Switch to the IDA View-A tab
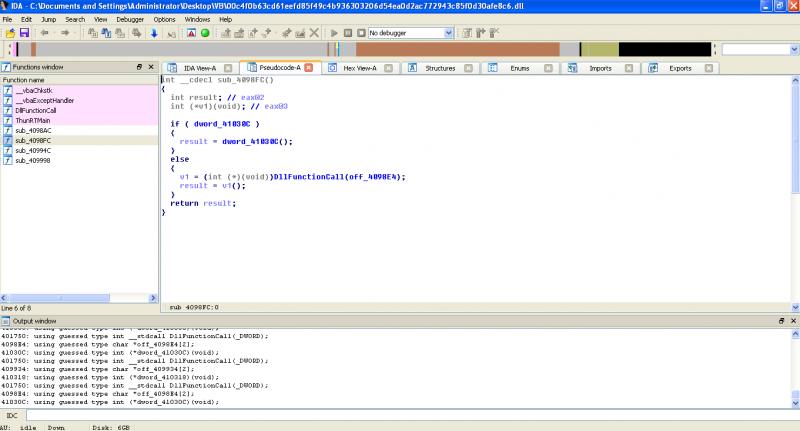 point(199,68)
